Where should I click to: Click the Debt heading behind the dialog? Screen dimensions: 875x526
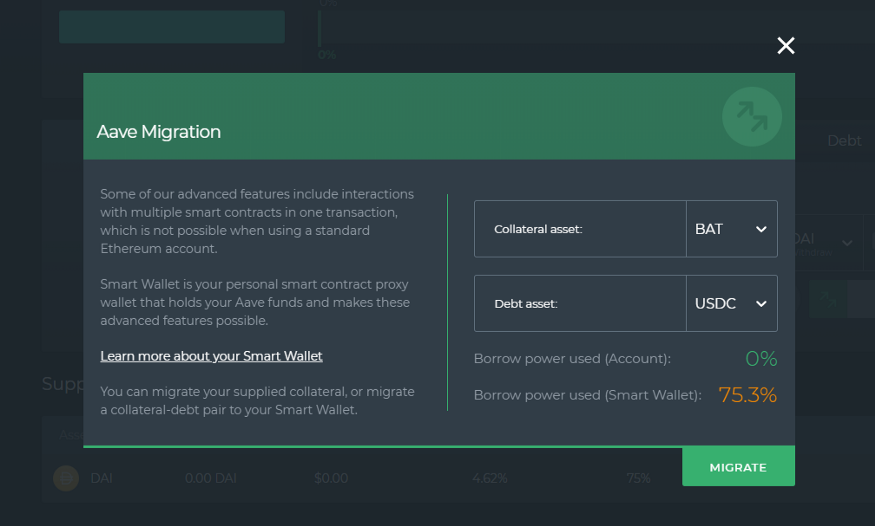(844, 141)
